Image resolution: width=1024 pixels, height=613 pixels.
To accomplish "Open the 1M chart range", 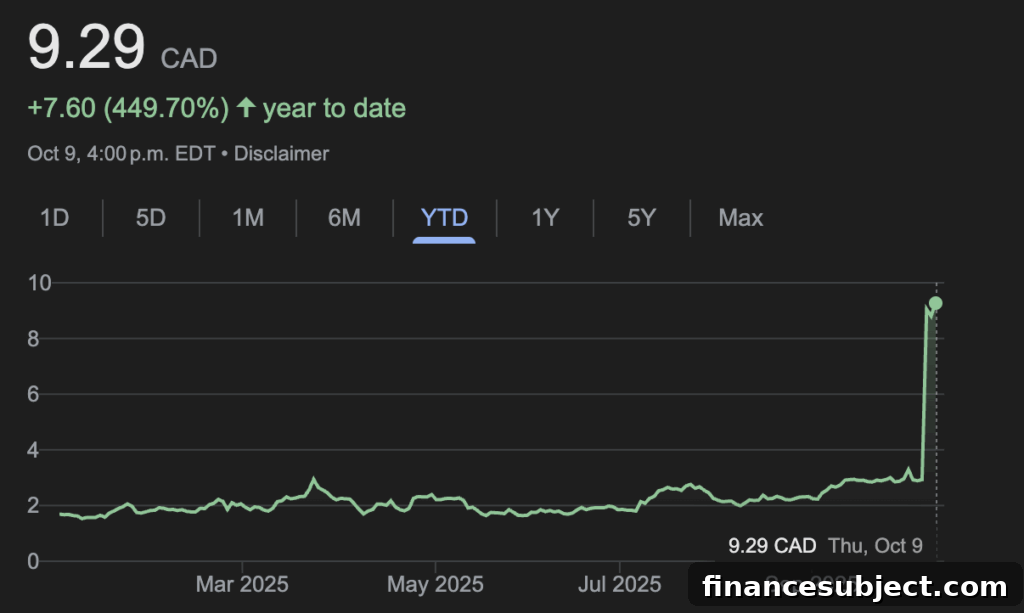I will 248,217.
